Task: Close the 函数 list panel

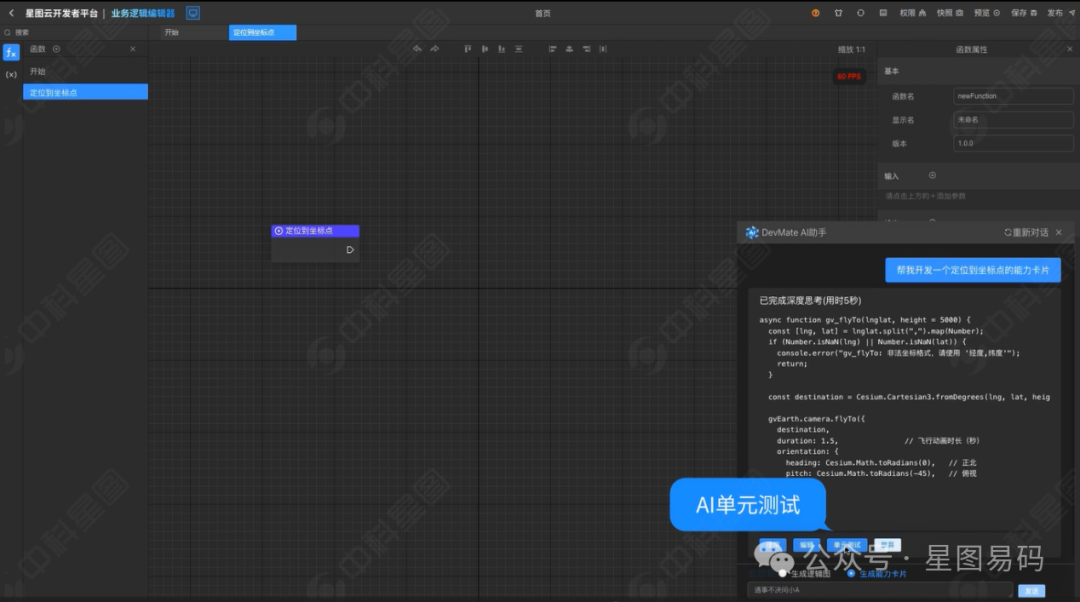Action: [x=133, y=49]
